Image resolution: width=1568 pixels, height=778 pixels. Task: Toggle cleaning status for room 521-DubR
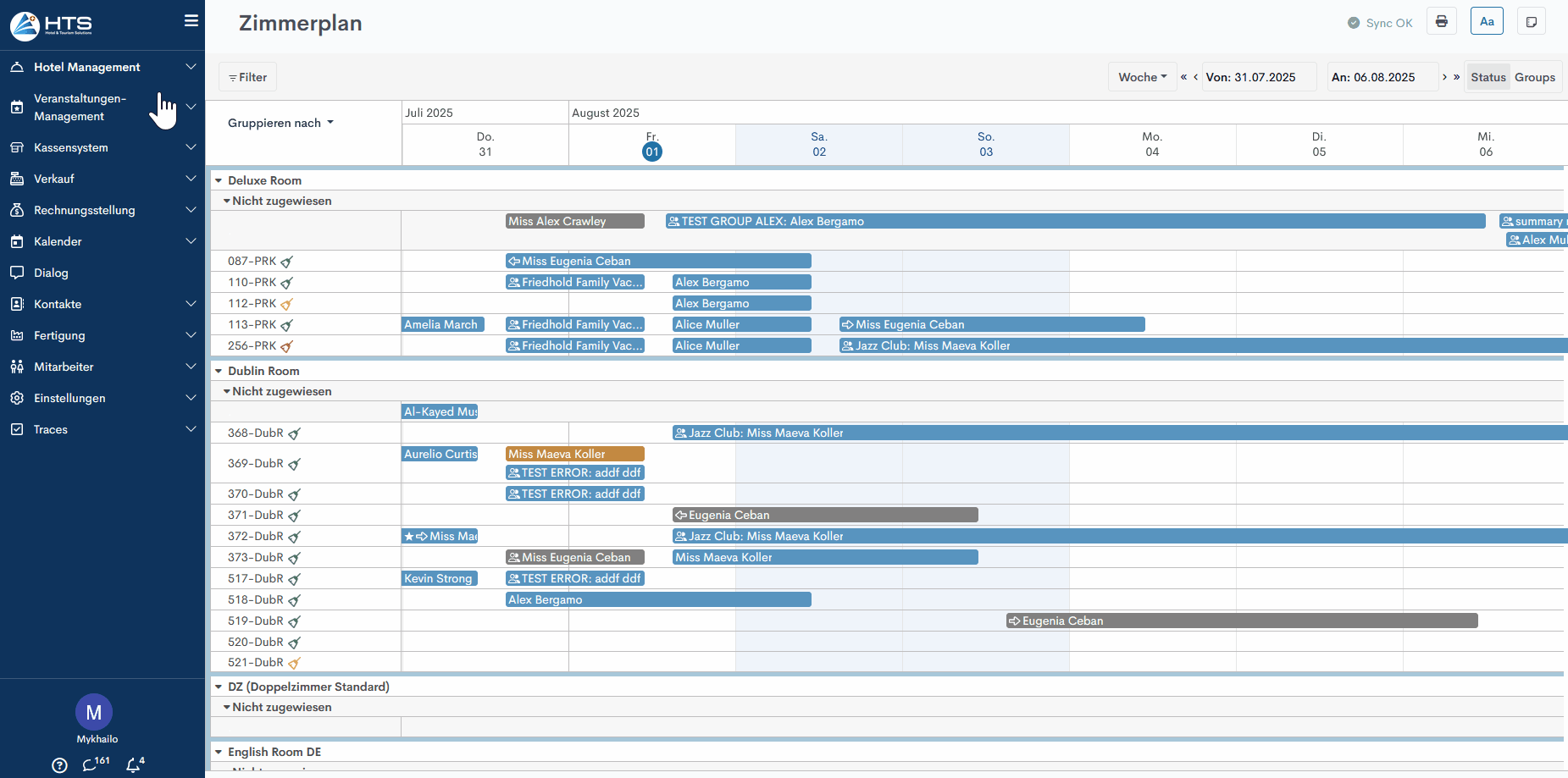[294, 663]
